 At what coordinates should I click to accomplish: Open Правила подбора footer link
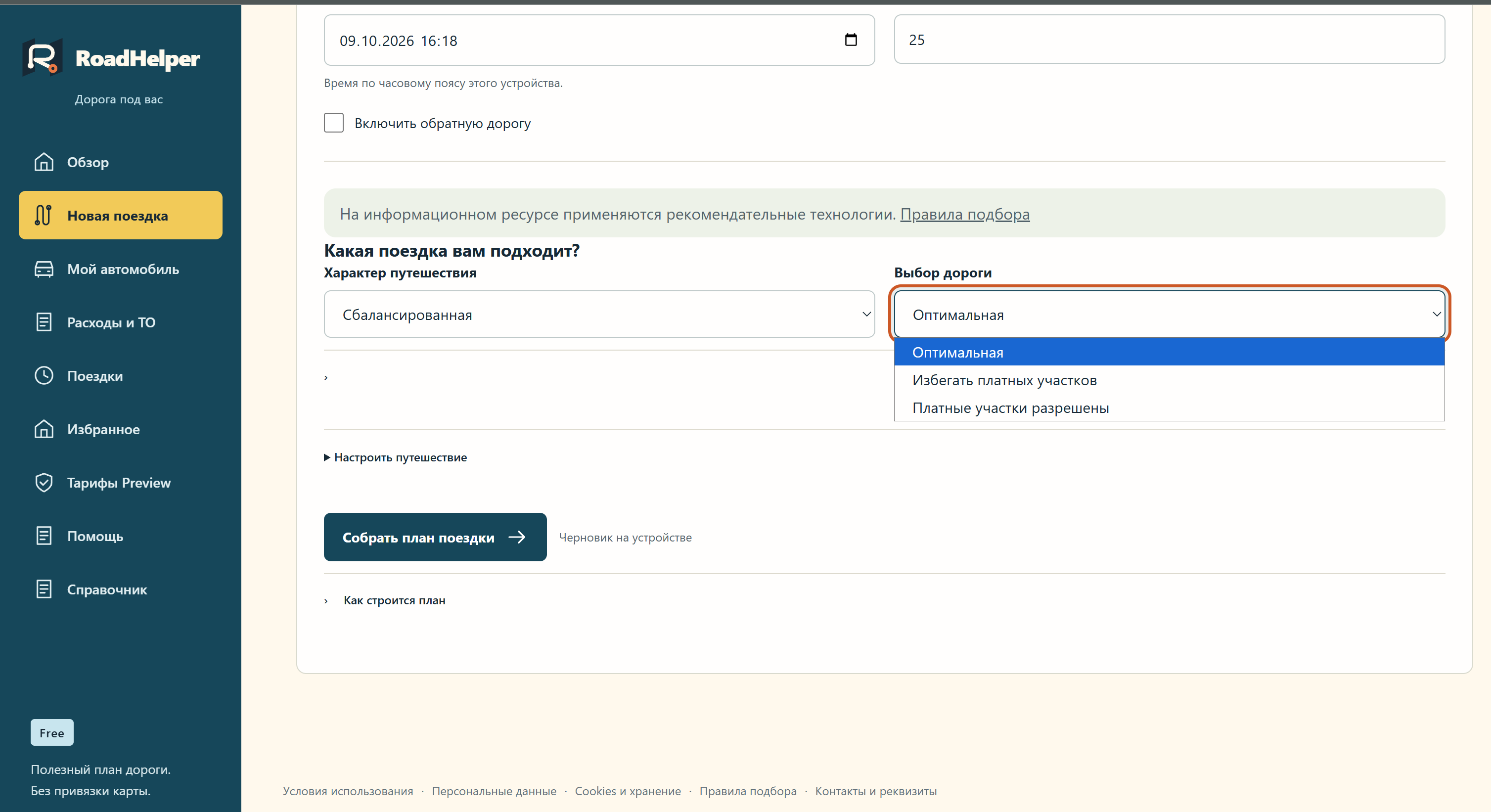(748, 791)
